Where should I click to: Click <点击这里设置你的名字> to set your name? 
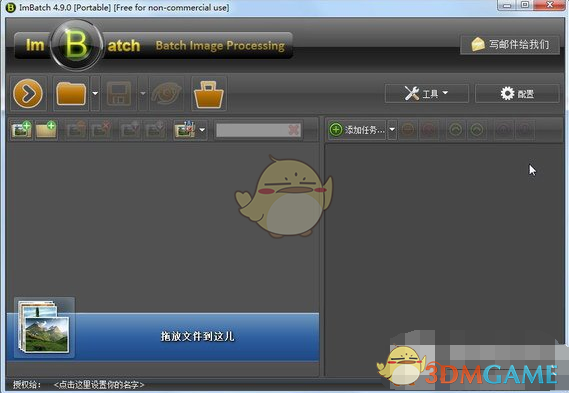pyautogui.click(x=99, y=384)
